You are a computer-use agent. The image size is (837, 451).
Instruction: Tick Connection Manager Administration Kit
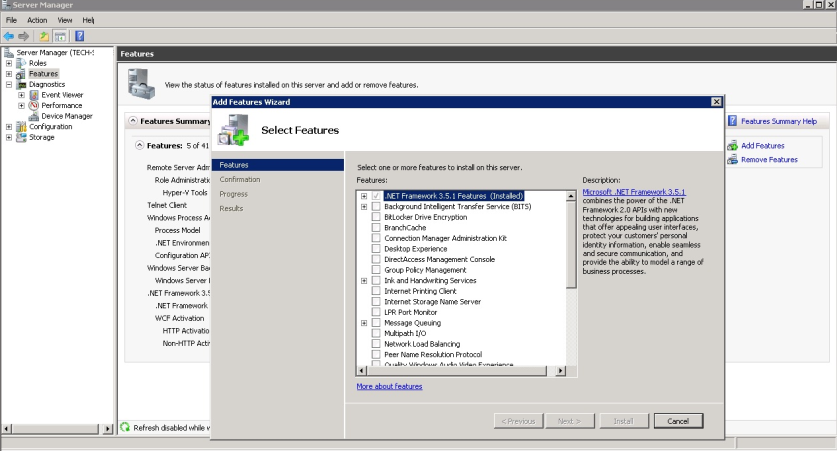click(376, 238)
